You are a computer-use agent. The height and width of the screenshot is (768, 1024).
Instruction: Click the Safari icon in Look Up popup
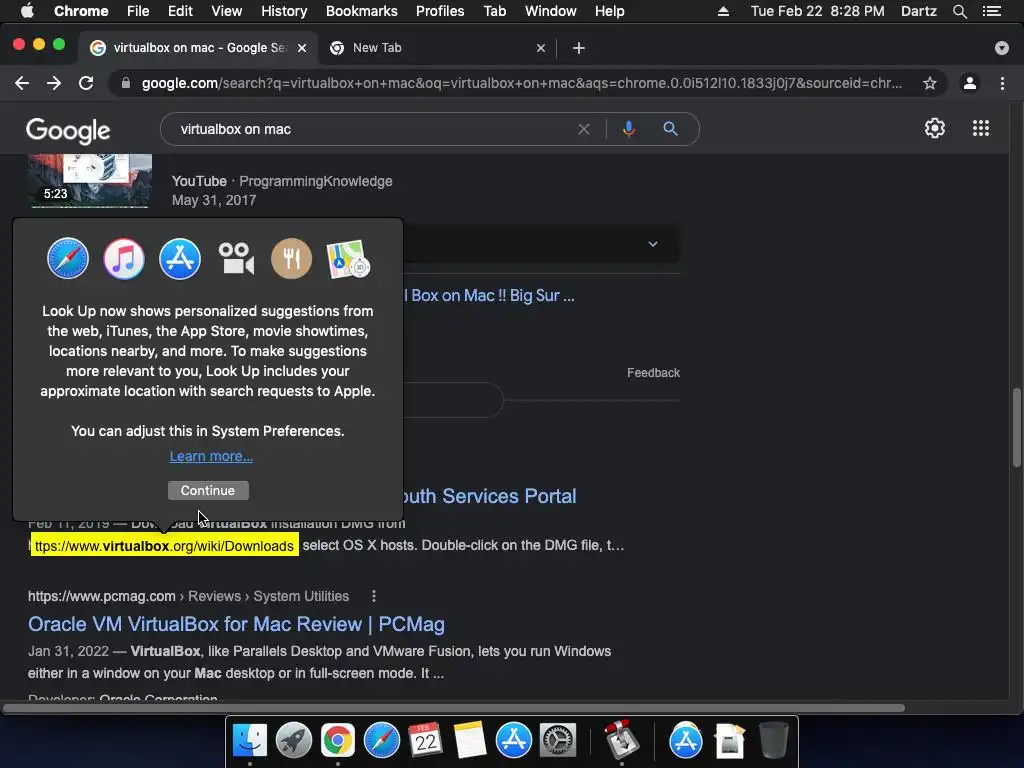tap(68, 259)
